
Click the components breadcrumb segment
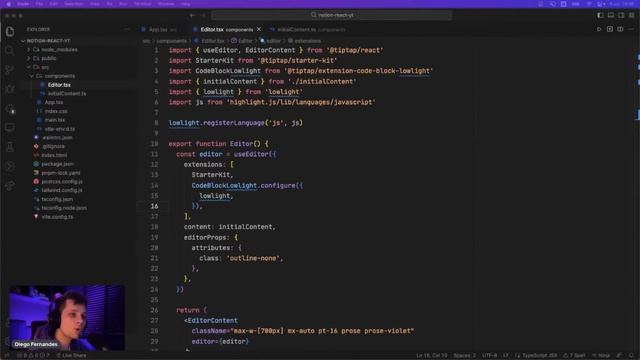[171, 41]
